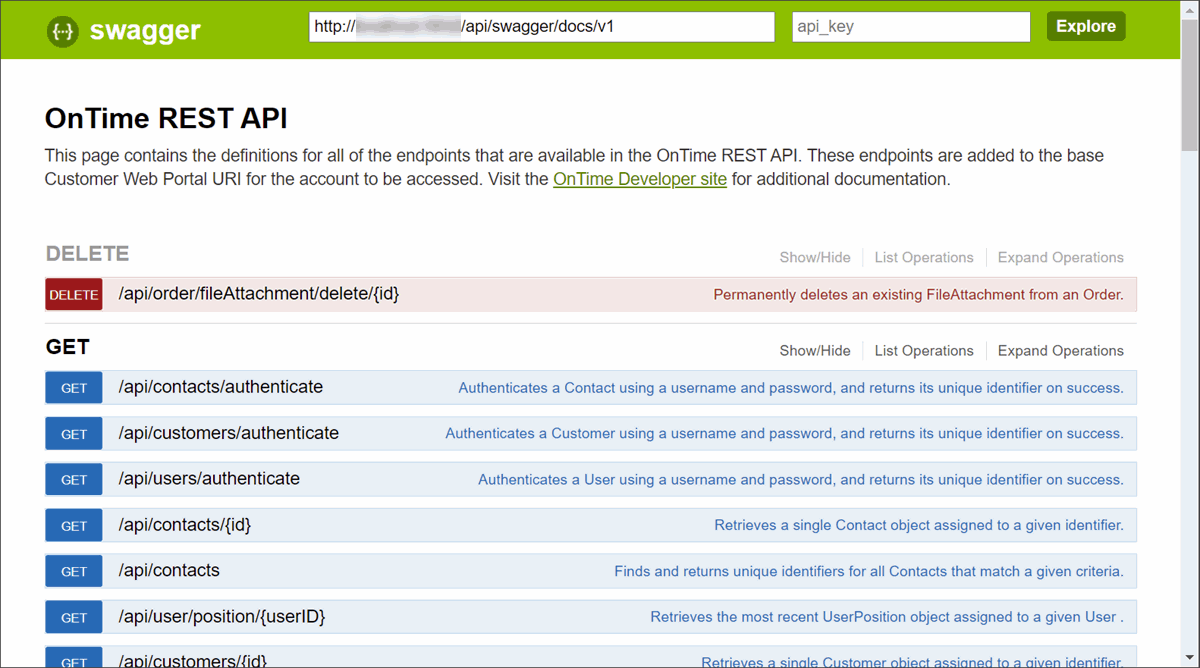Click Expand Operations in the GET section
The image size is (1200, 668).
1061,351
